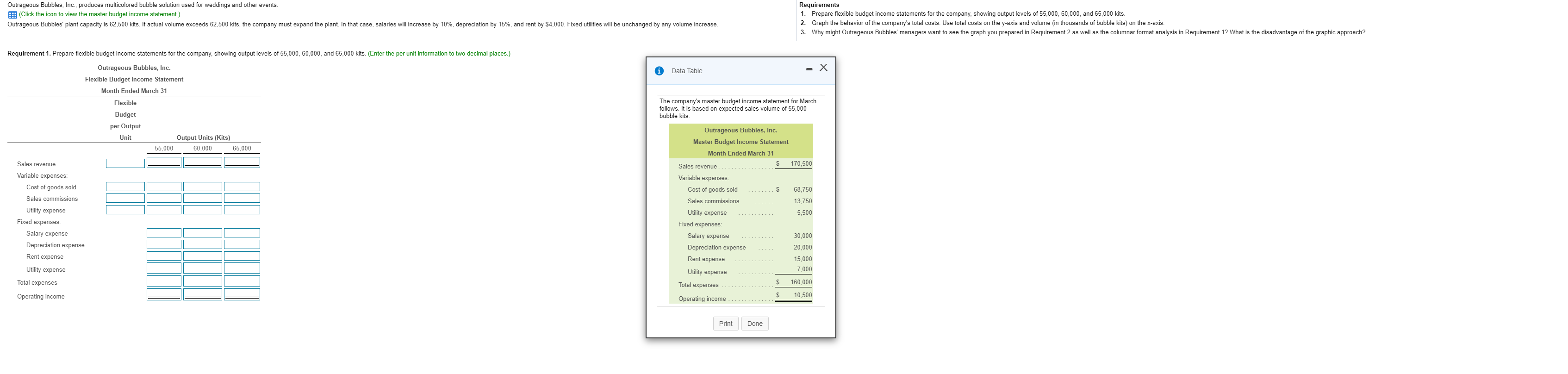Select Depreciation expense 65,000 kits field
Image resolution: width=1568 pixels, height=374 pixels.
point(242,244)
